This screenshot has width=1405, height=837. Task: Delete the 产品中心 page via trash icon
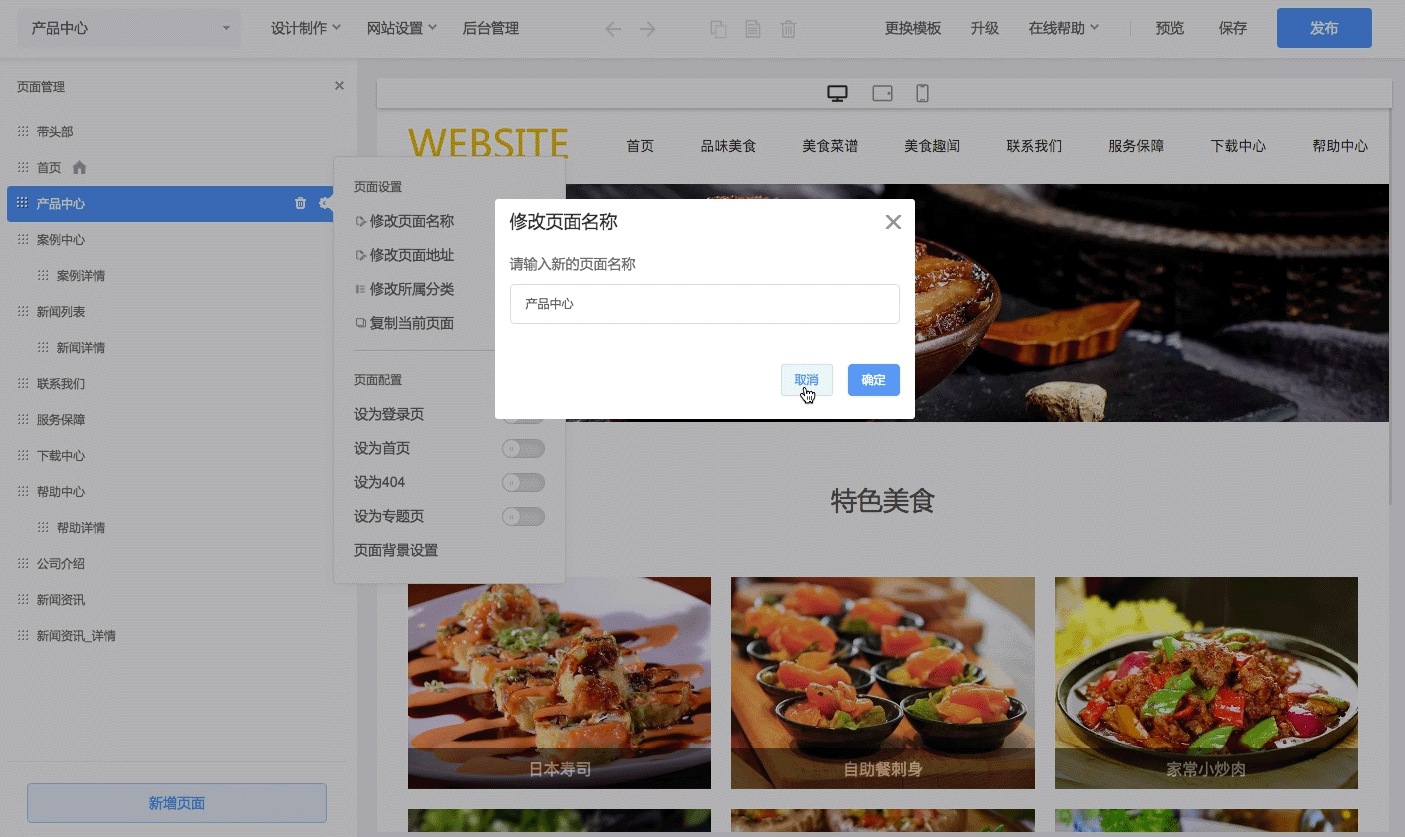[300, 203]
